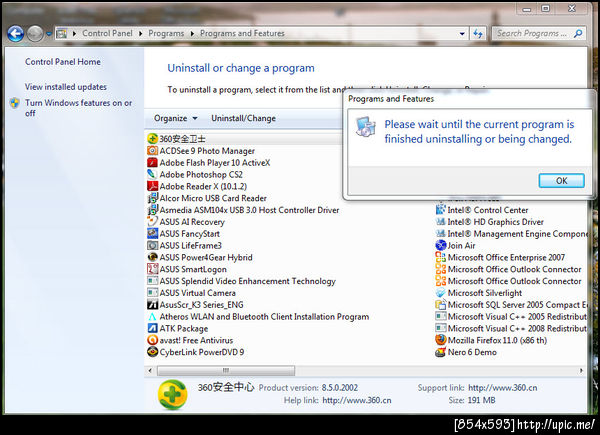
Task: Click the shield icon beside Windows features
Action: coord(15,103)
